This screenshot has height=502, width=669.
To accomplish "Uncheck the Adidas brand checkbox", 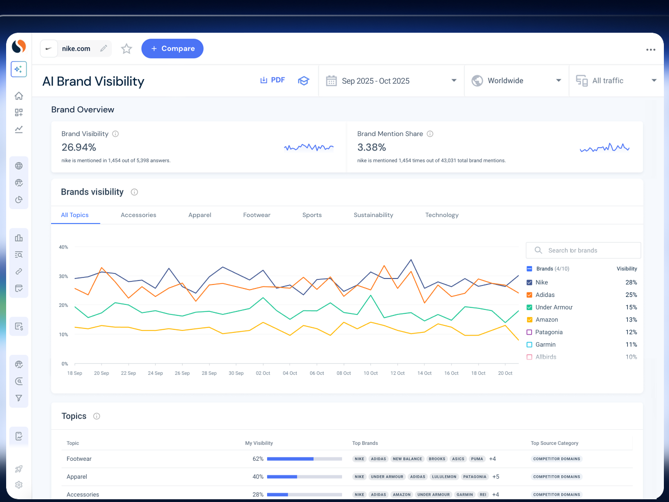I will click(529, 295).
